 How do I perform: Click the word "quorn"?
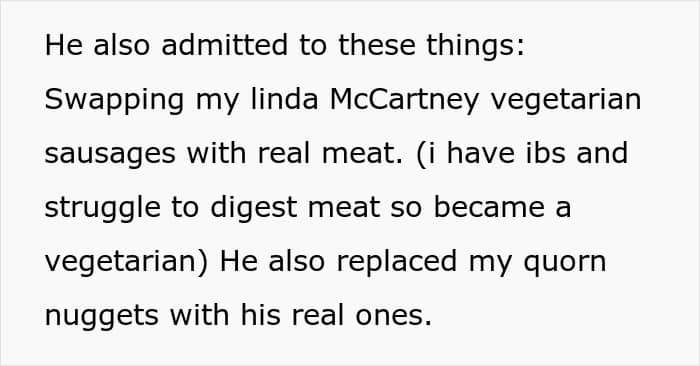[565, 264]
